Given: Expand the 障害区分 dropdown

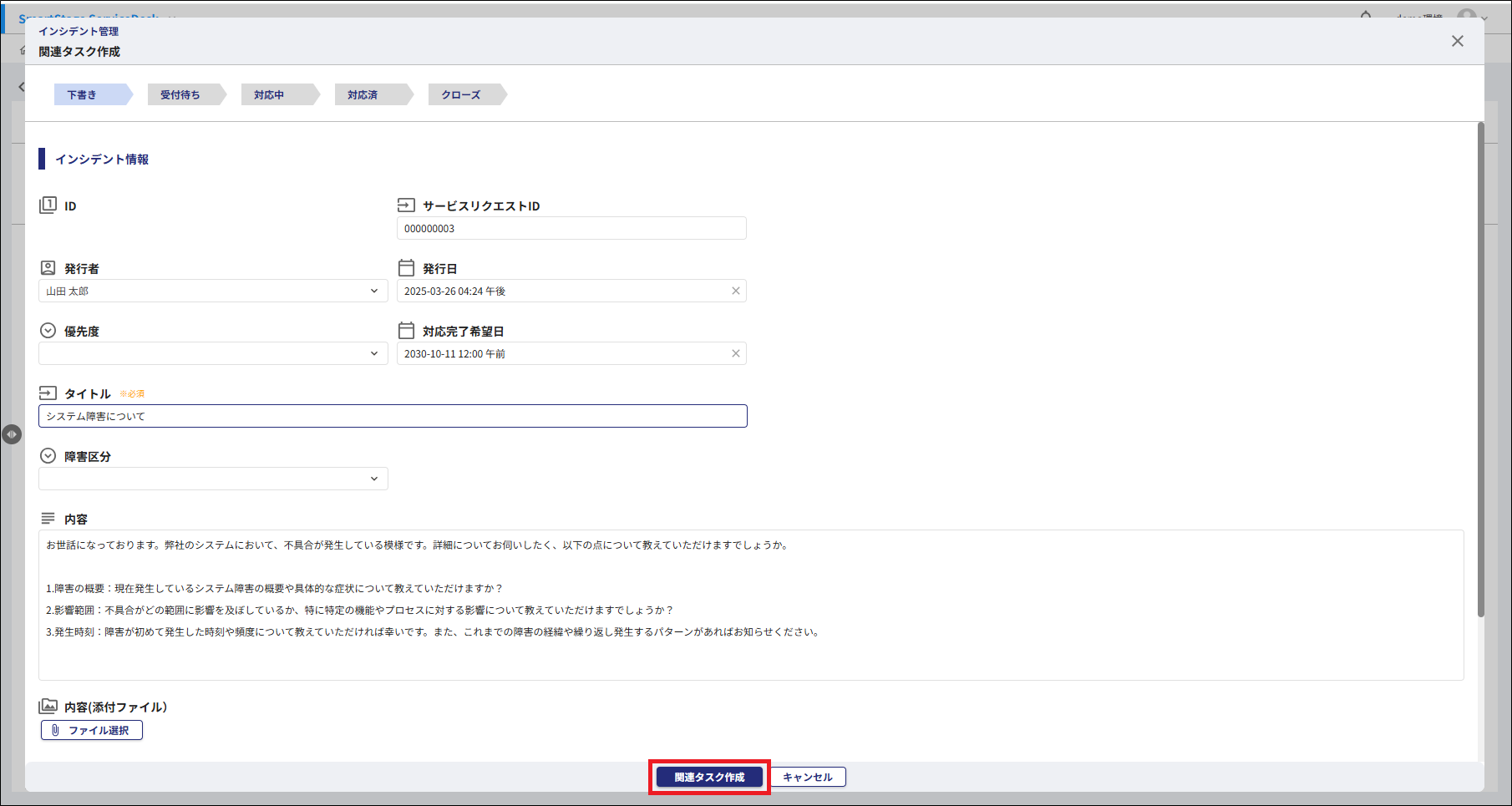Looking at the screenshot, I should point(213,479).
